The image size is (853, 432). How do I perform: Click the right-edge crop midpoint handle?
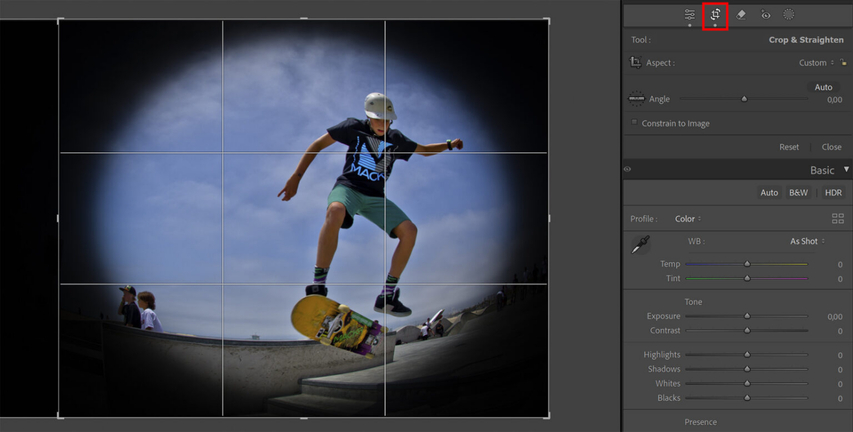(548, 218)
